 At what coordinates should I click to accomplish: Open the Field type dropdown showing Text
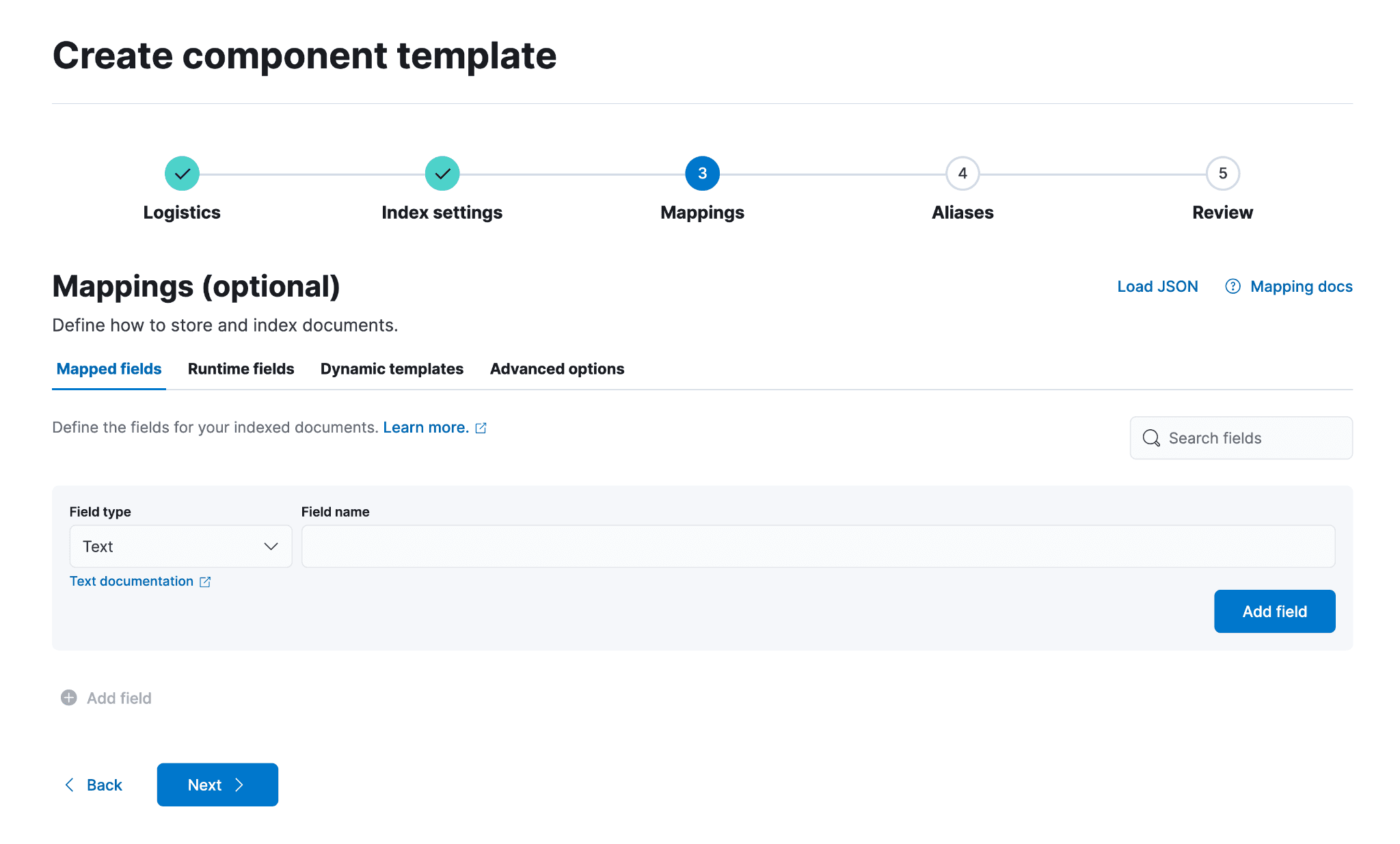180,546
